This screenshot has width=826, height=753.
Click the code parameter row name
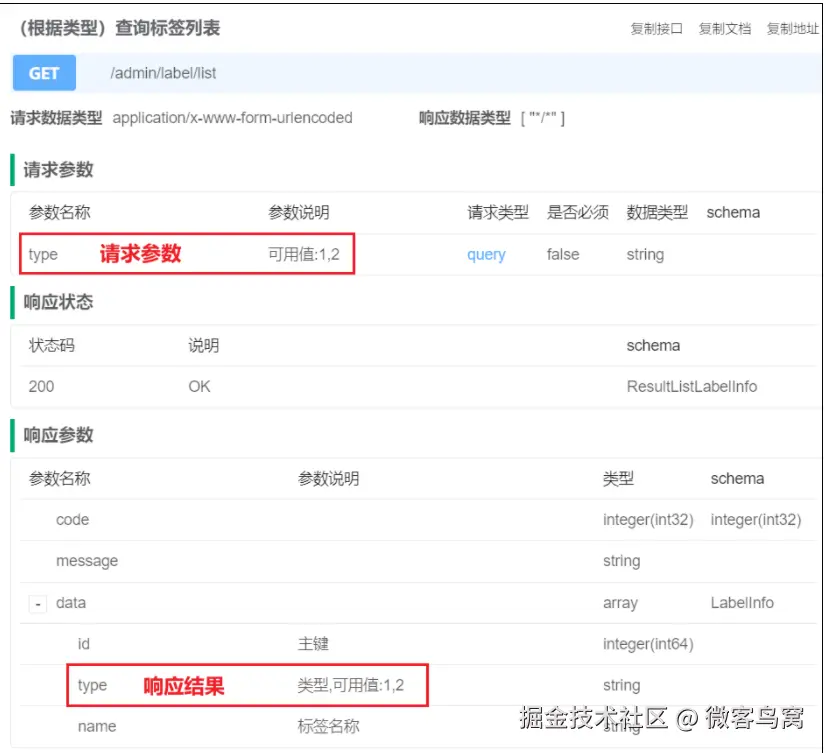73,520
